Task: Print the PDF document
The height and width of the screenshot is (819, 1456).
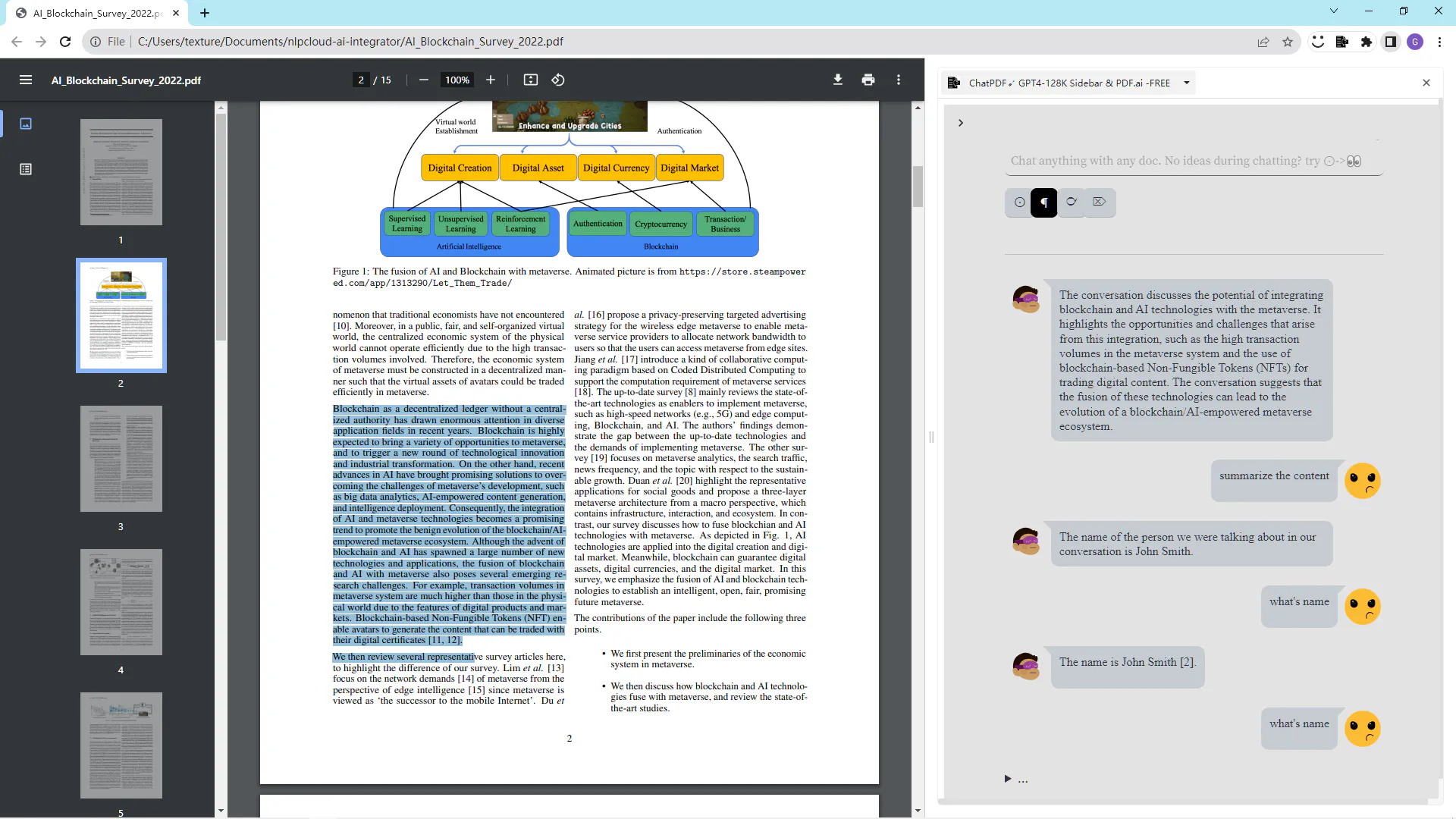Action: [x=868, y=80]
